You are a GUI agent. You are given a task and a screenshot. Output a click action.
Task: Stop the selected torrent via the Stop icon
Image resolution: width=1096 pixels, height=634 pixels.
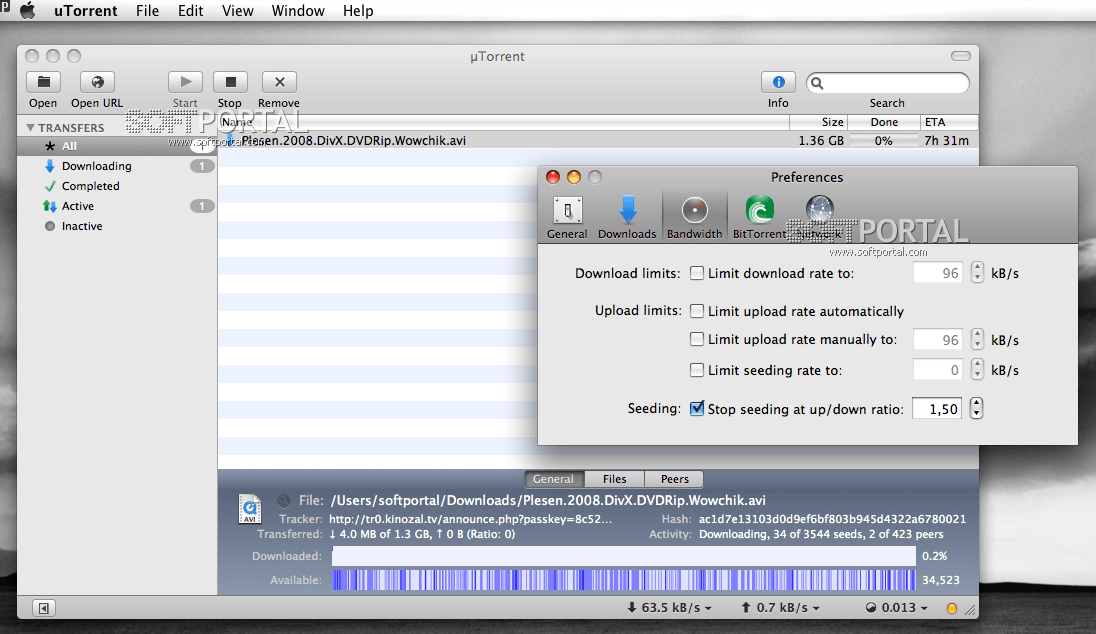tap(231, 82)
